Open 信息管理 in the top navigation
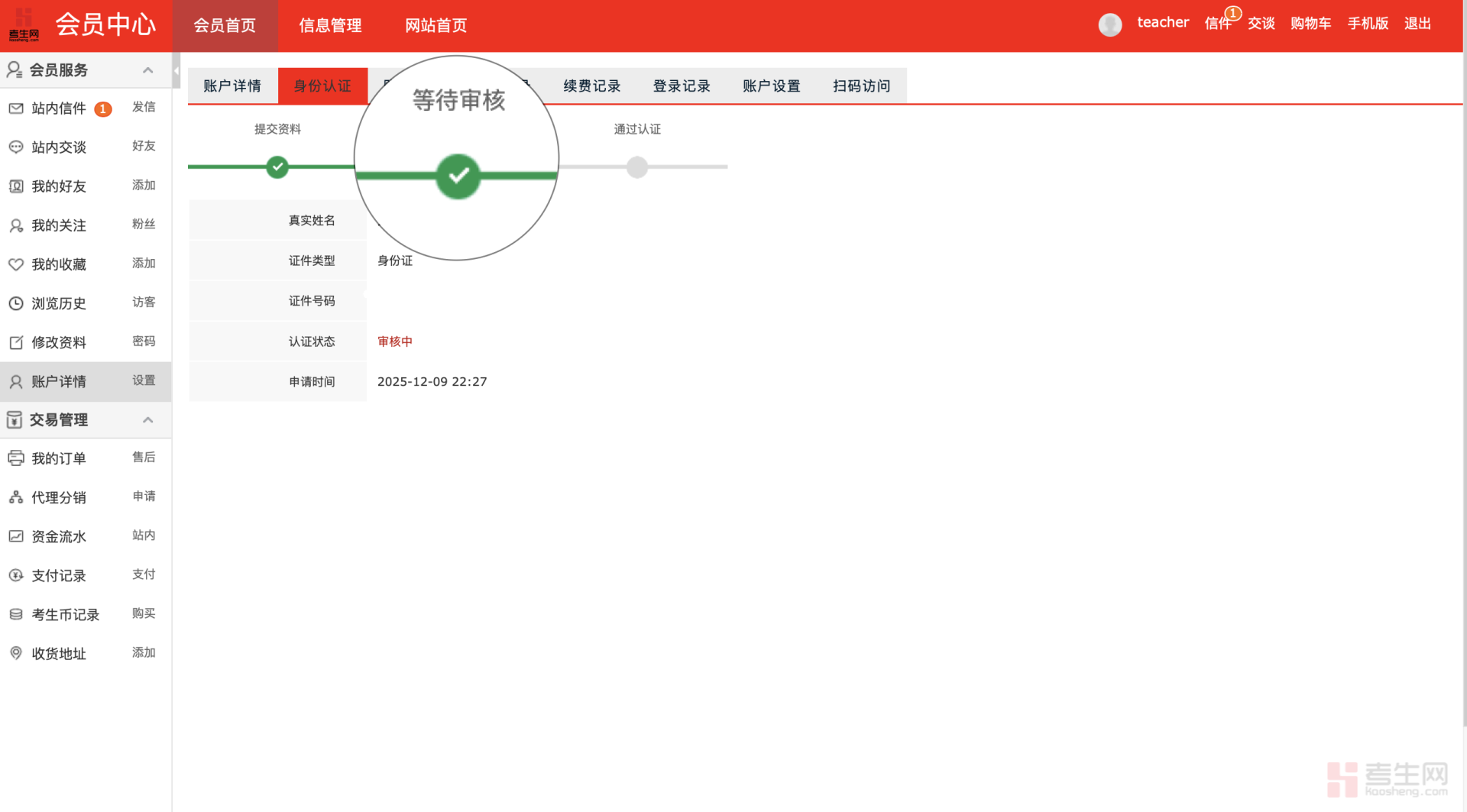The height and width of the screenshot is (812, 1467). (330, 25)
